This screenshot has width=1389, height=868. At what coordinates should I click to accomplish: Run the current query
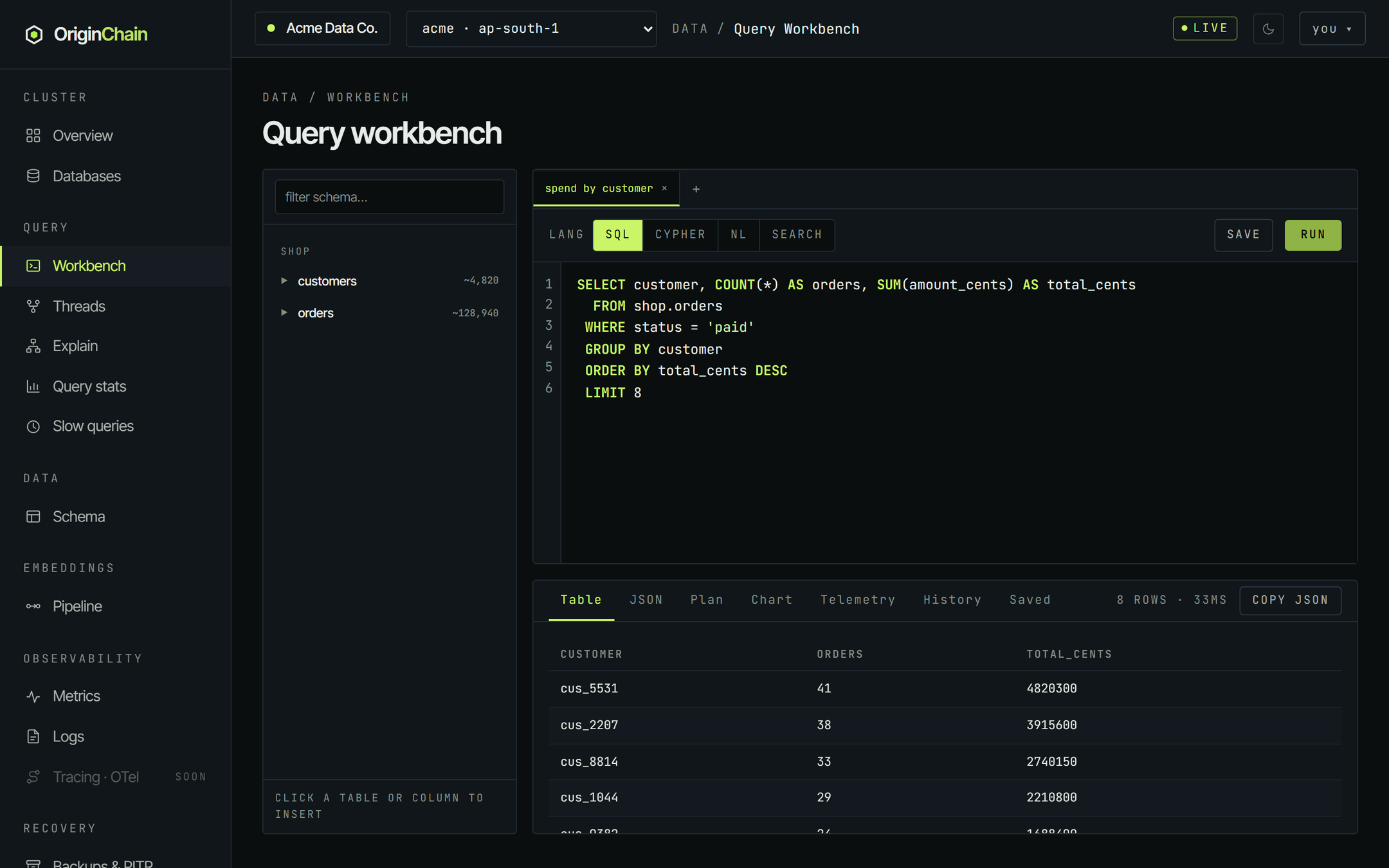[1313, 235]
